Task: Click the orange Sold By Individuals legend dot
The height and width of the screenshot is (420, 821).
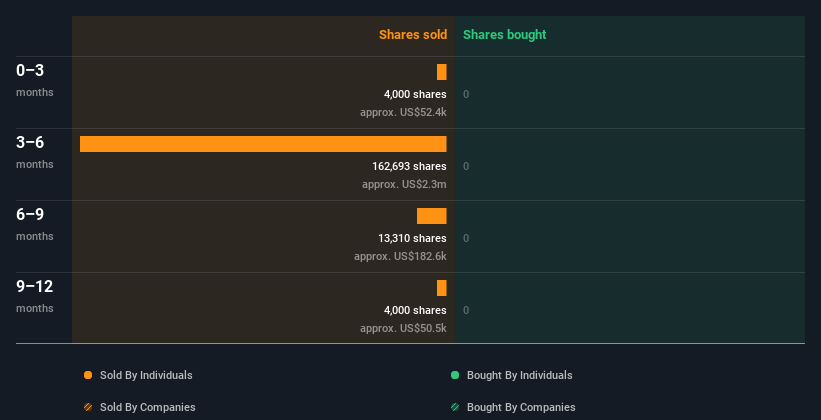Action: (88, 375)
